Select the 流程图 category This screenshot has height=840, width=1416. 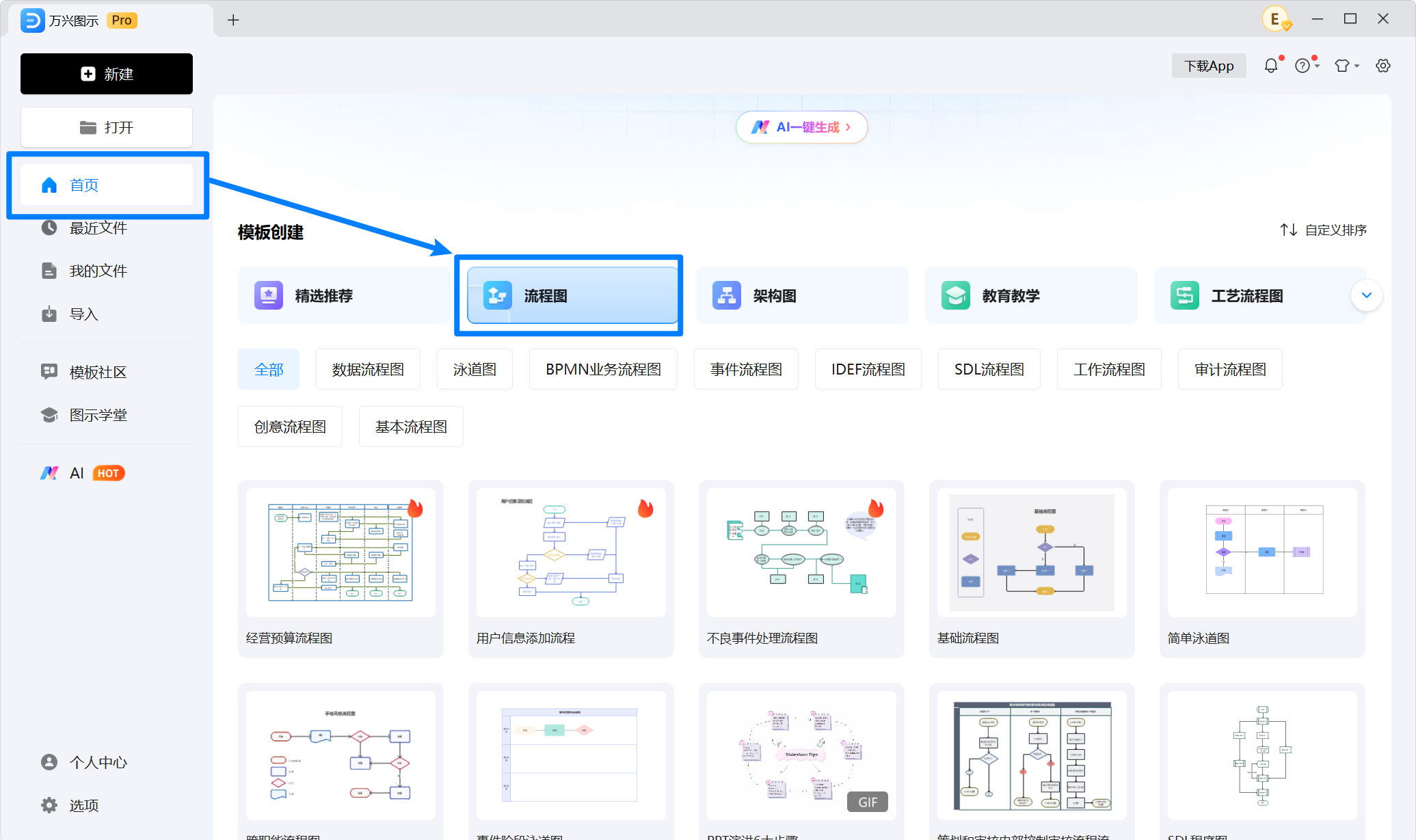coord(572,295)
